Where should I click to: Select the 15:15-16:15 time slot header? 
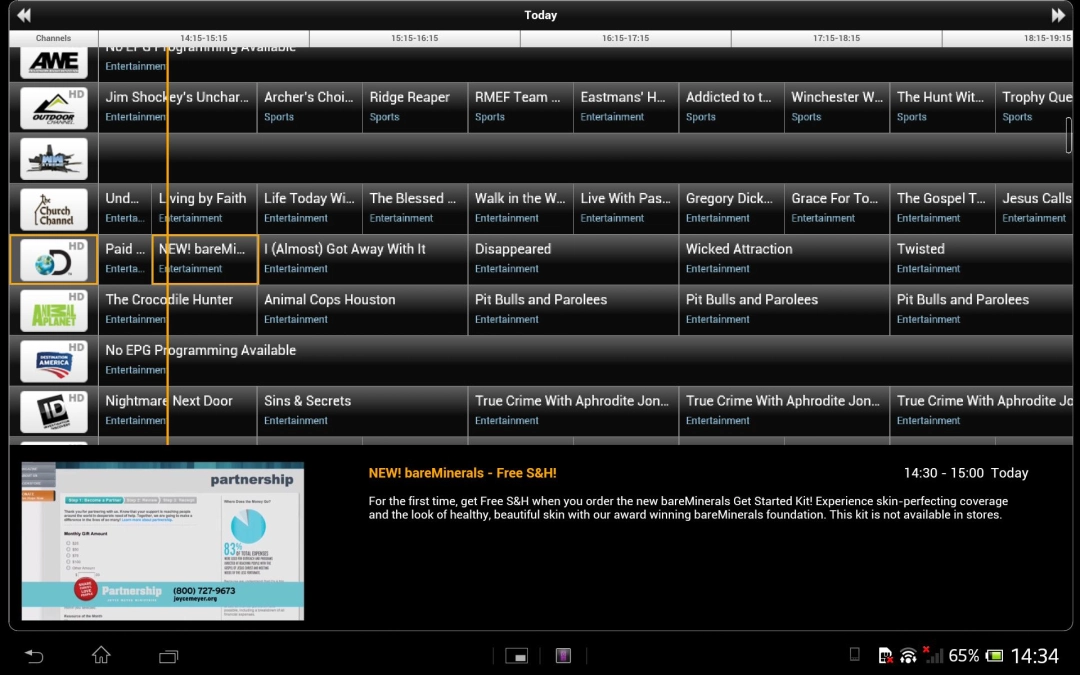(x=414, y=38)
